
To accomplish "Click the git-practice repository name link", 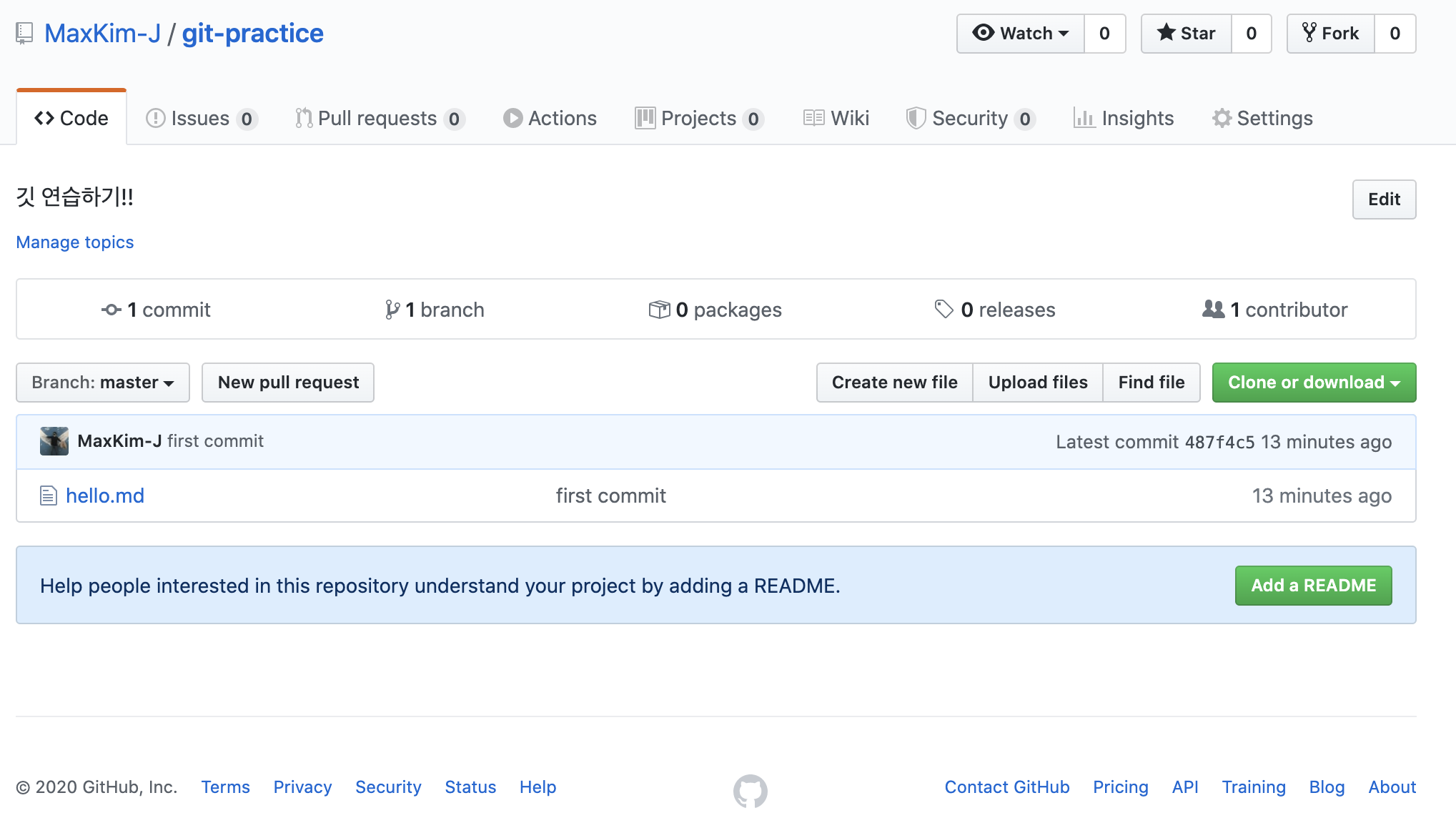I will [253, 34].
